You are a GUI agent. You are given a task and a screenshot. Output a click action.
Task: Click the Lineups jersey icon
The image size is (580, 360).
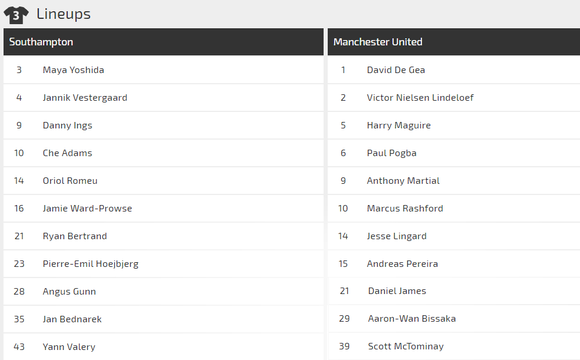16,15
